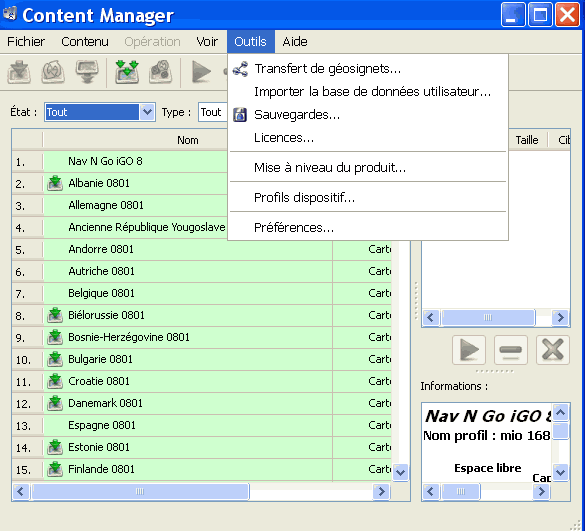Start queued operations with play button
Screen dimensions: 585x531
click(469, 350)
